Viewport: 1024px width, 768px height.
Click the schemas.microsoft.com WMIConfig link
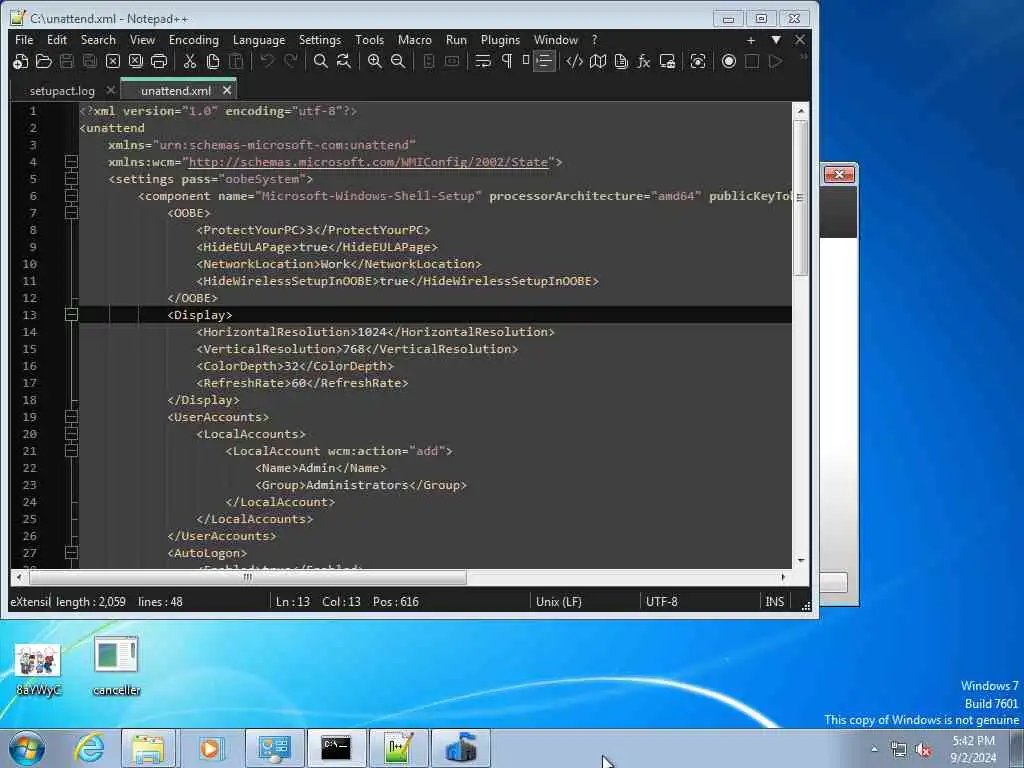[x=368, y=162]
